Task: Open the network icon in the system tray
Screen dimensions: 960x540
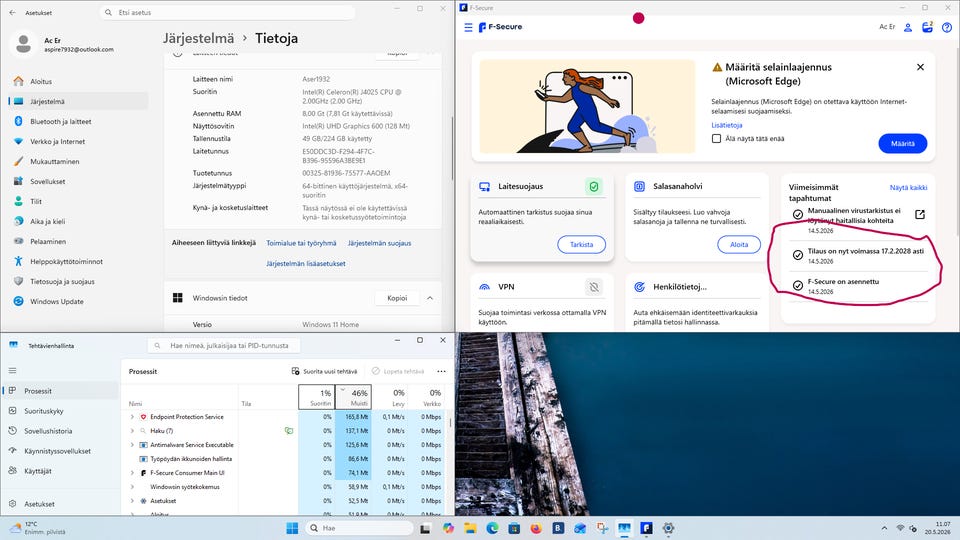Action: point(900,528)
